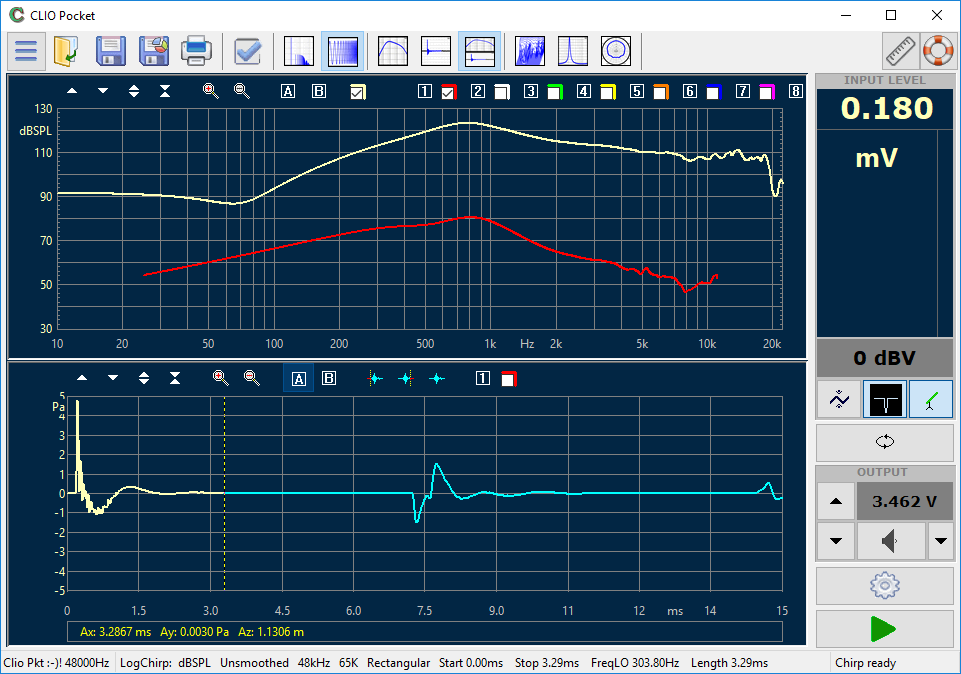Increase output level with up arrow
The height and width of the screenshot is (674, 961).
tap(836, 501)
